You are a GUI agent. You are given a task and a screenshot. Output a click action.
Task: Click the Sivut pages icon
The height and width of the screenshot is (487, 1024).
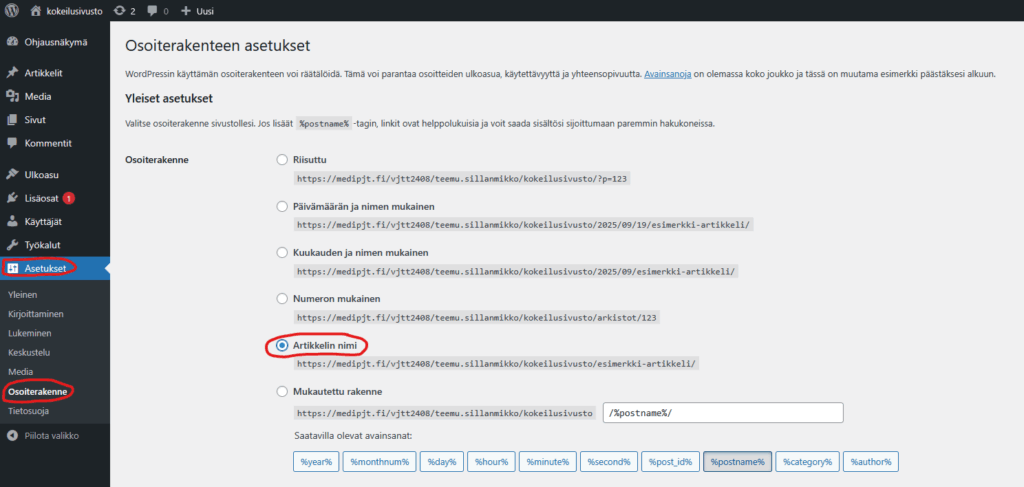[x=12, y=120]
